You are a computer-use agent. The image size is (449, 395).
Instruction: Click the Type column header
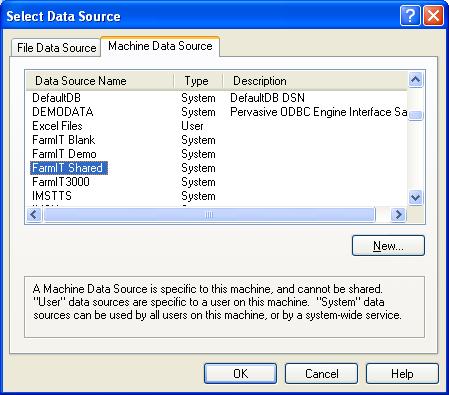(x=198, y=81)
